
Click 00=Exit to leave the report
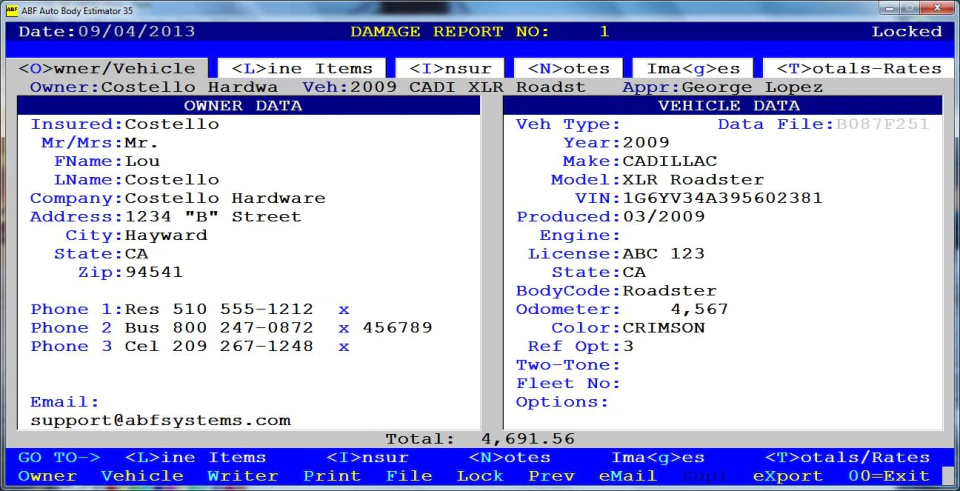888,476
